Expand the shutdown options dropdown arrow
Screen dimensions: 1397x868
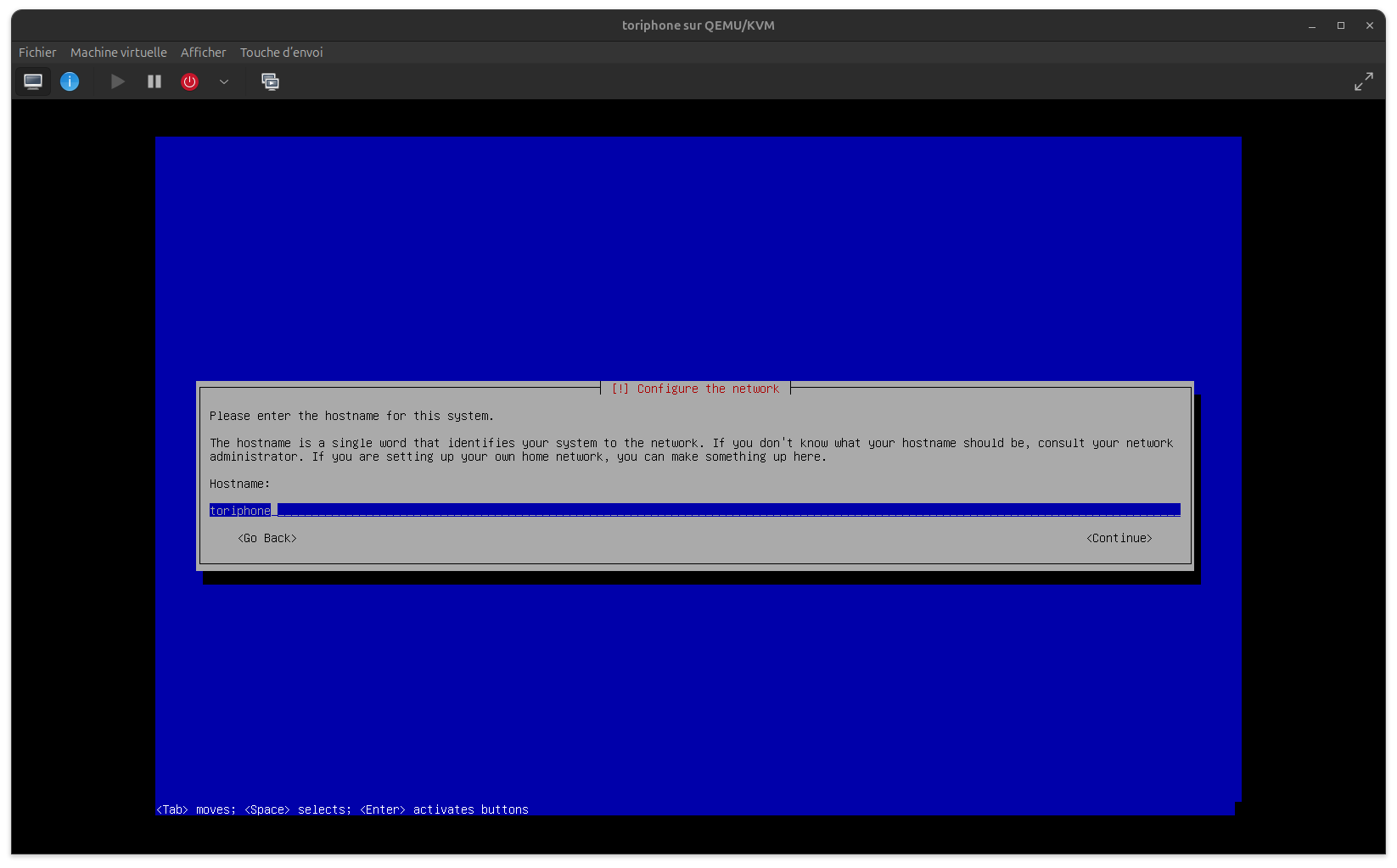click(224, 81)
